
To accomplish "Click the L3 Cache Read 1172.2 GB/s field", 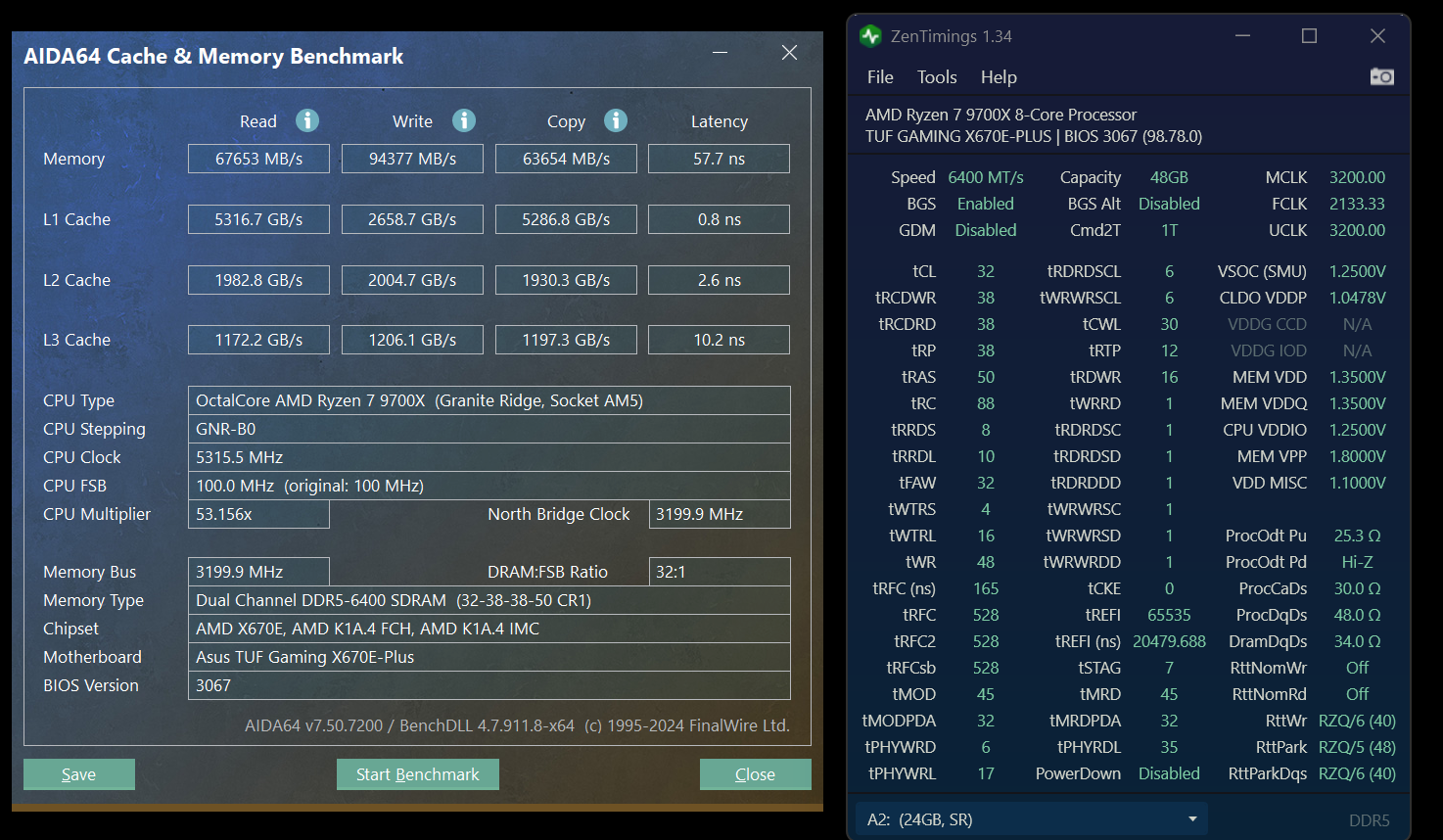I will click(258, 340).
